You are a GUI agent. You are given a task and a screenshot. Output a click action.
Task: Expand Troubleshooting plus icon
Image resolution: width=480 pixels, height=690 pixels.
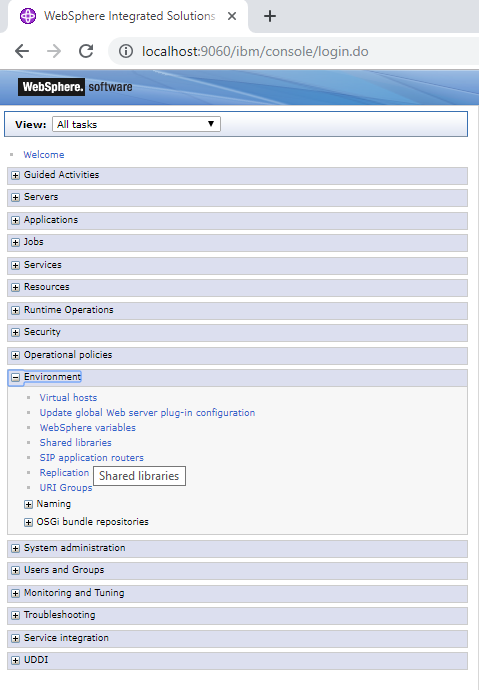(15, 615)
